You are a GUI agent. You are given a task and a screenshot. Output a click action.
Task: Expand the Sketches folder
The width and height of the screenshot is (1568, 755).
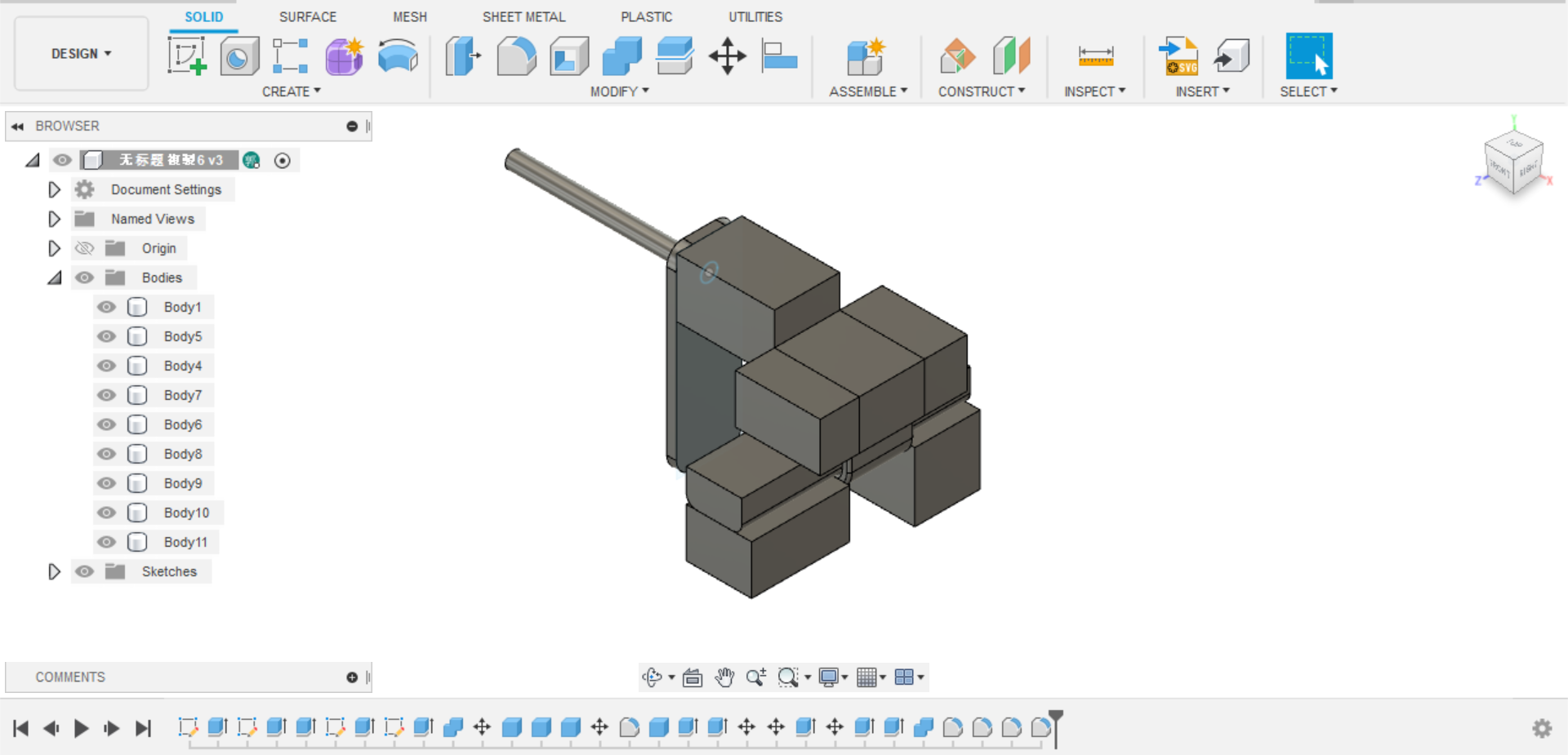tap(54, 571)
